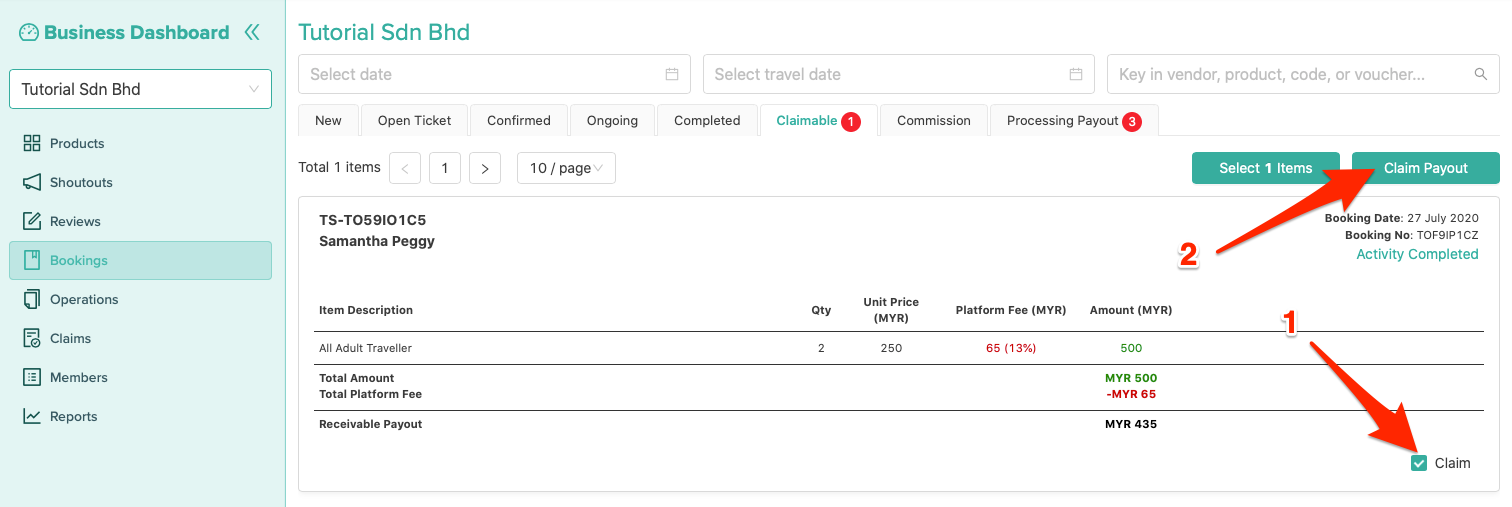
Task: Focus the vendor, product, code search field
Action: click(1290, 74)
